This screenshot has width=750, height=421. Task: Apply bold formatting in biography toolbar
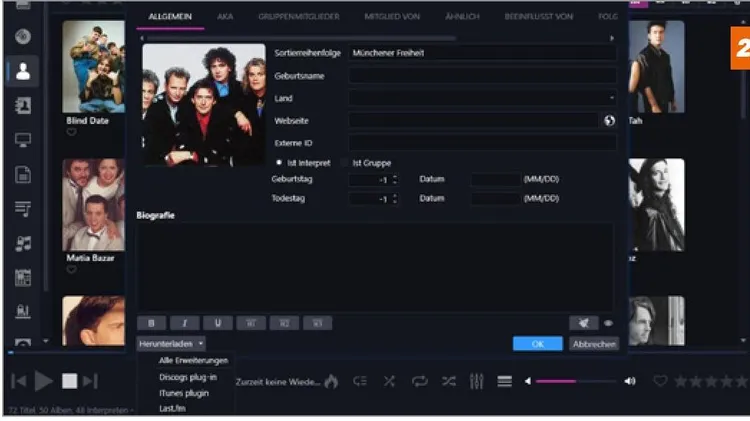pyautogui.click(x=151, y=323)
